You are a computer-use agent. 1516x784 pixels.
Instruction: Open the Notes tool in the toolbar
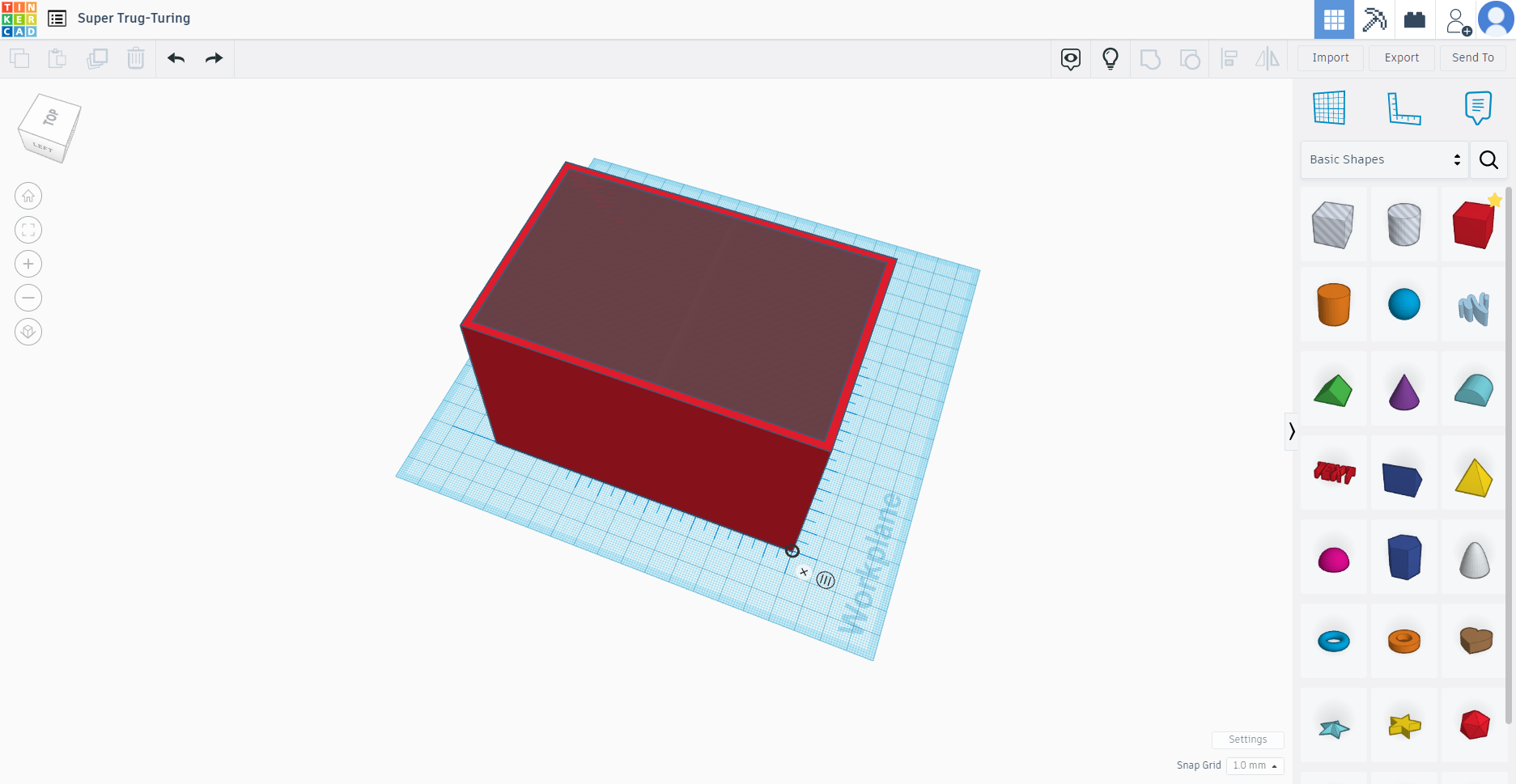click(1478, 106)
